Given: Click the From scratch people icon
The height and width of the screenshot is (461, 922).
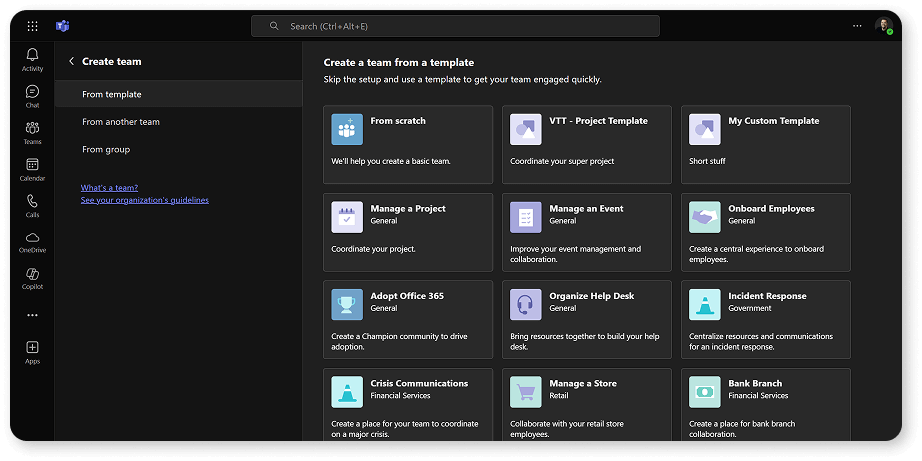Looking at the screenshot, I should (347, 129).
